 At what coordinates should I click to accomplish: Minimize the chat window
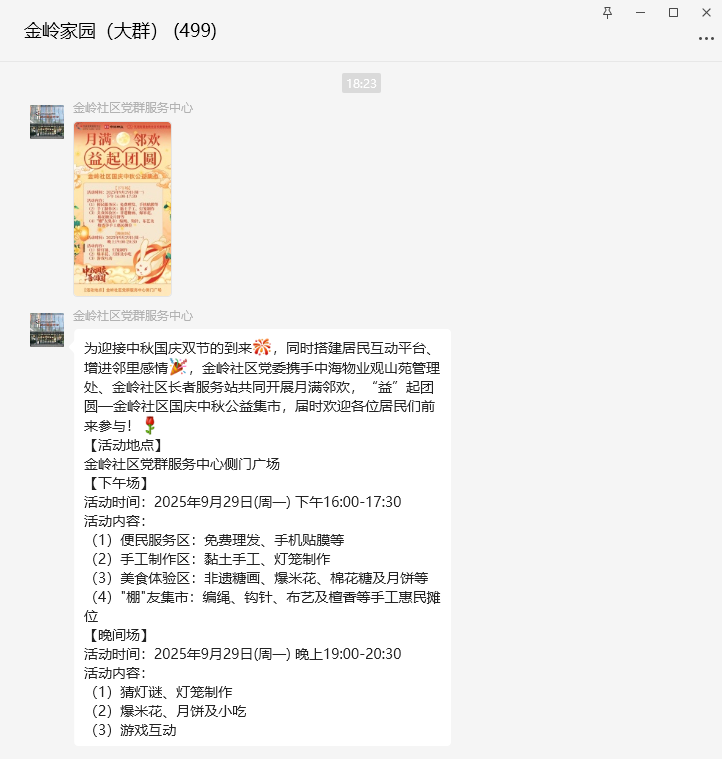pyautogui.click(x=640, y=13)
